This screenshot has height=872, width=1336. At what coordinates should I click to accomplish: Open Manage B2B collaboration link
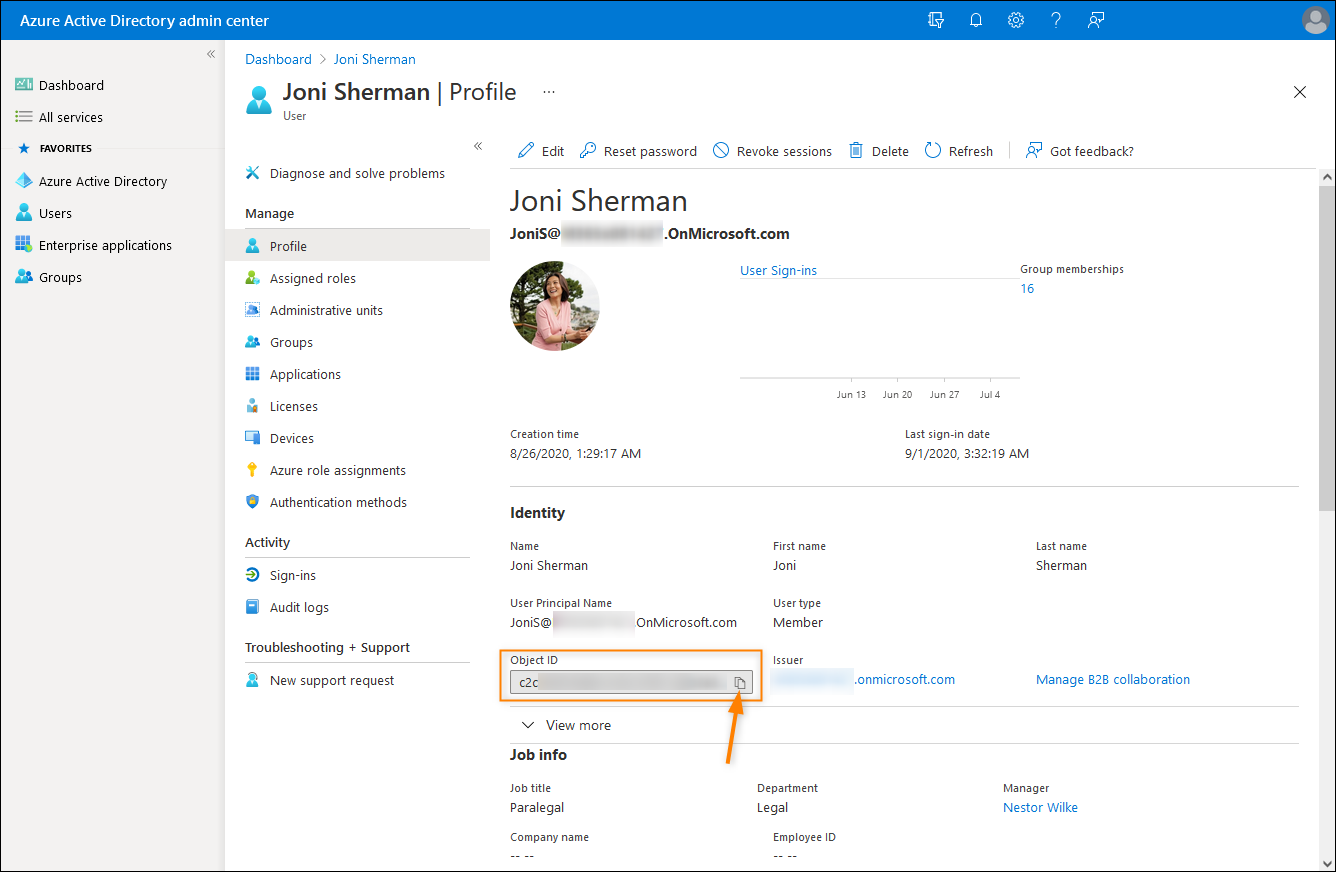(x=1113, y=679)
